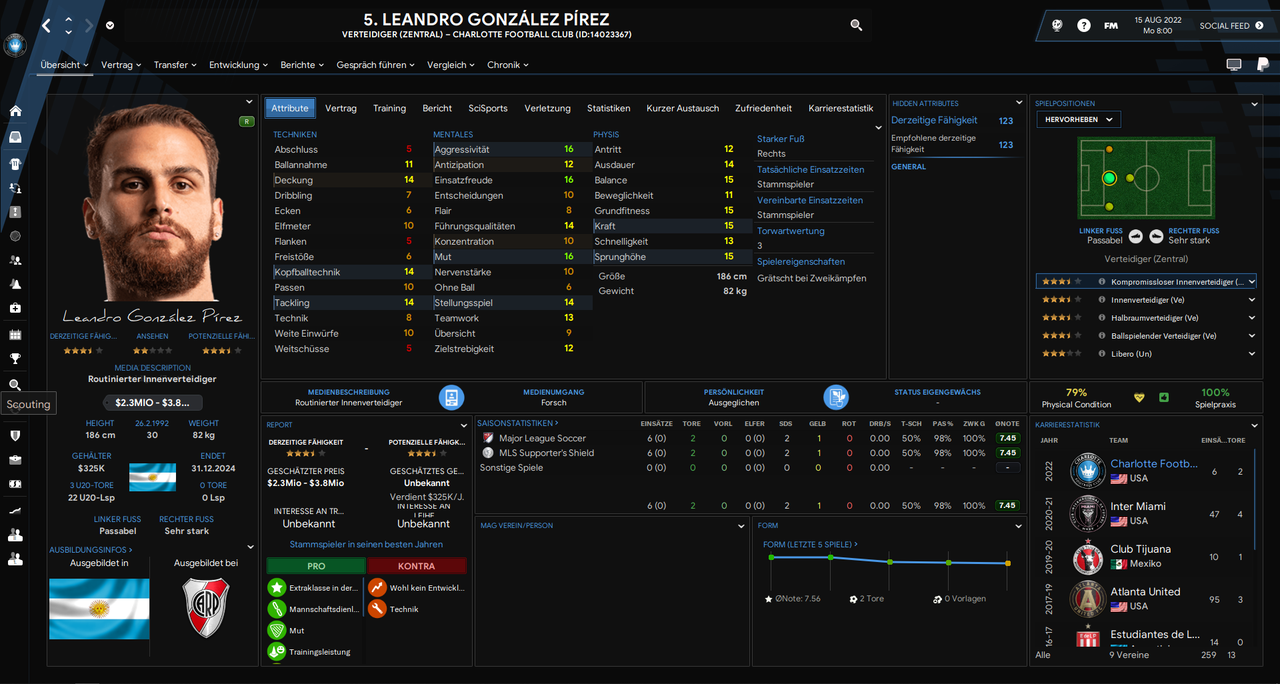
Task: Go to Home in the sidebar
Action: pyautogui.click(x=15, y=111)
